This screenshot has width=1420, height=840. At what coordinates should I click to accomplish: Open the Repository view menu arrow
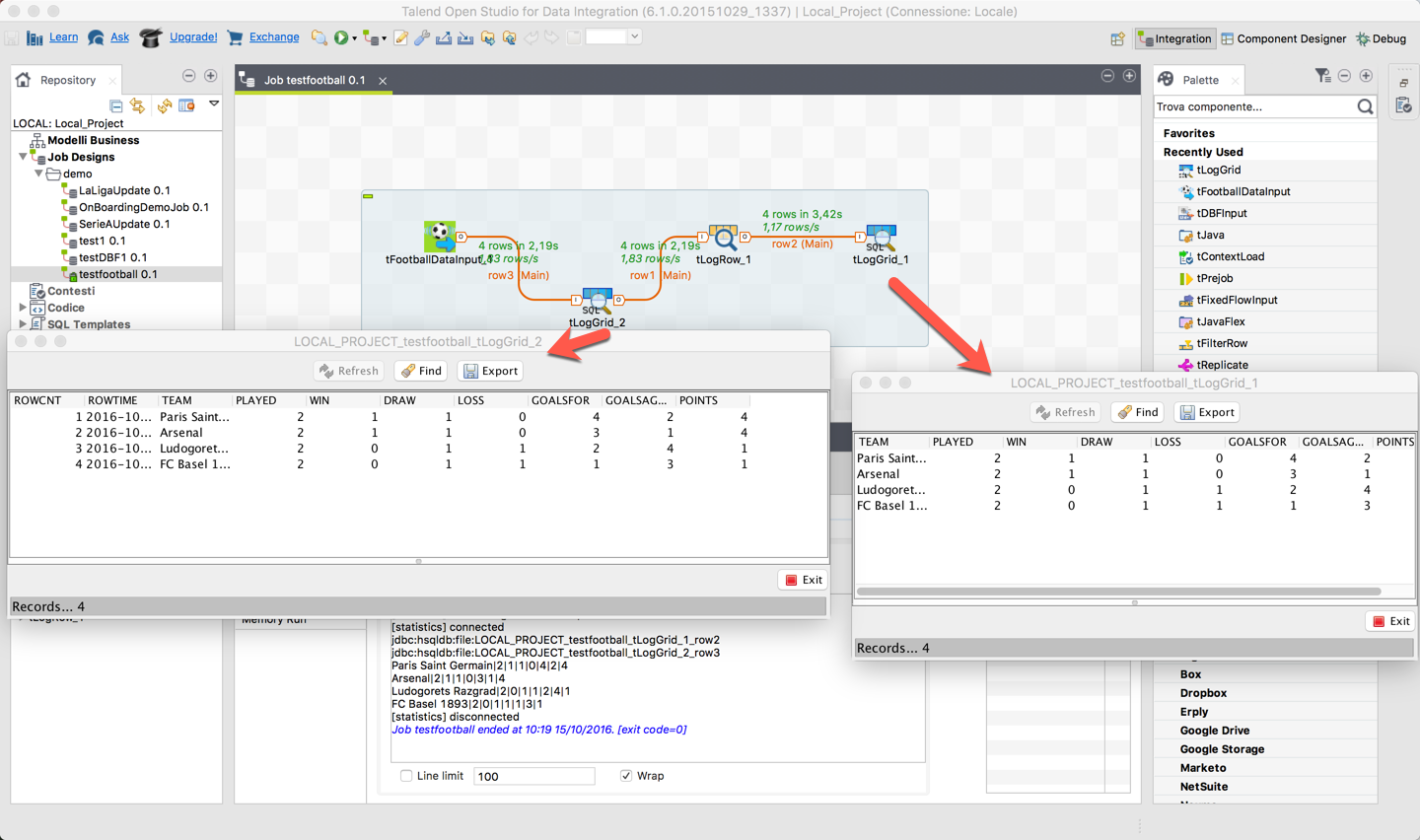213,104
